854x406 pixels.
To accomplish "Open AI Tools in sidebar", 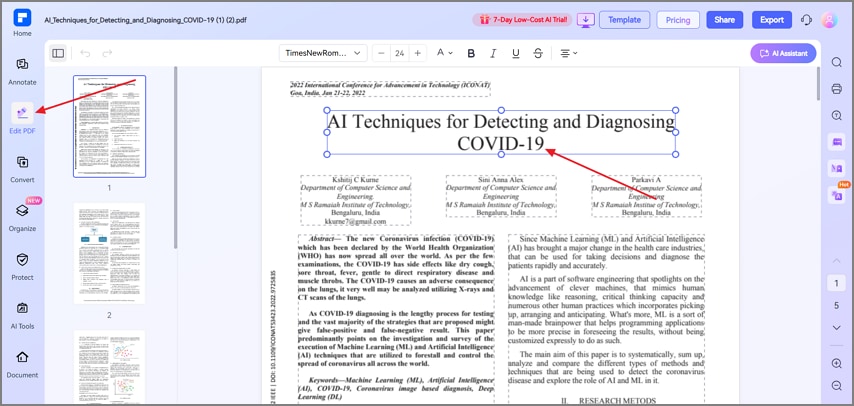I will click(22, 316).
